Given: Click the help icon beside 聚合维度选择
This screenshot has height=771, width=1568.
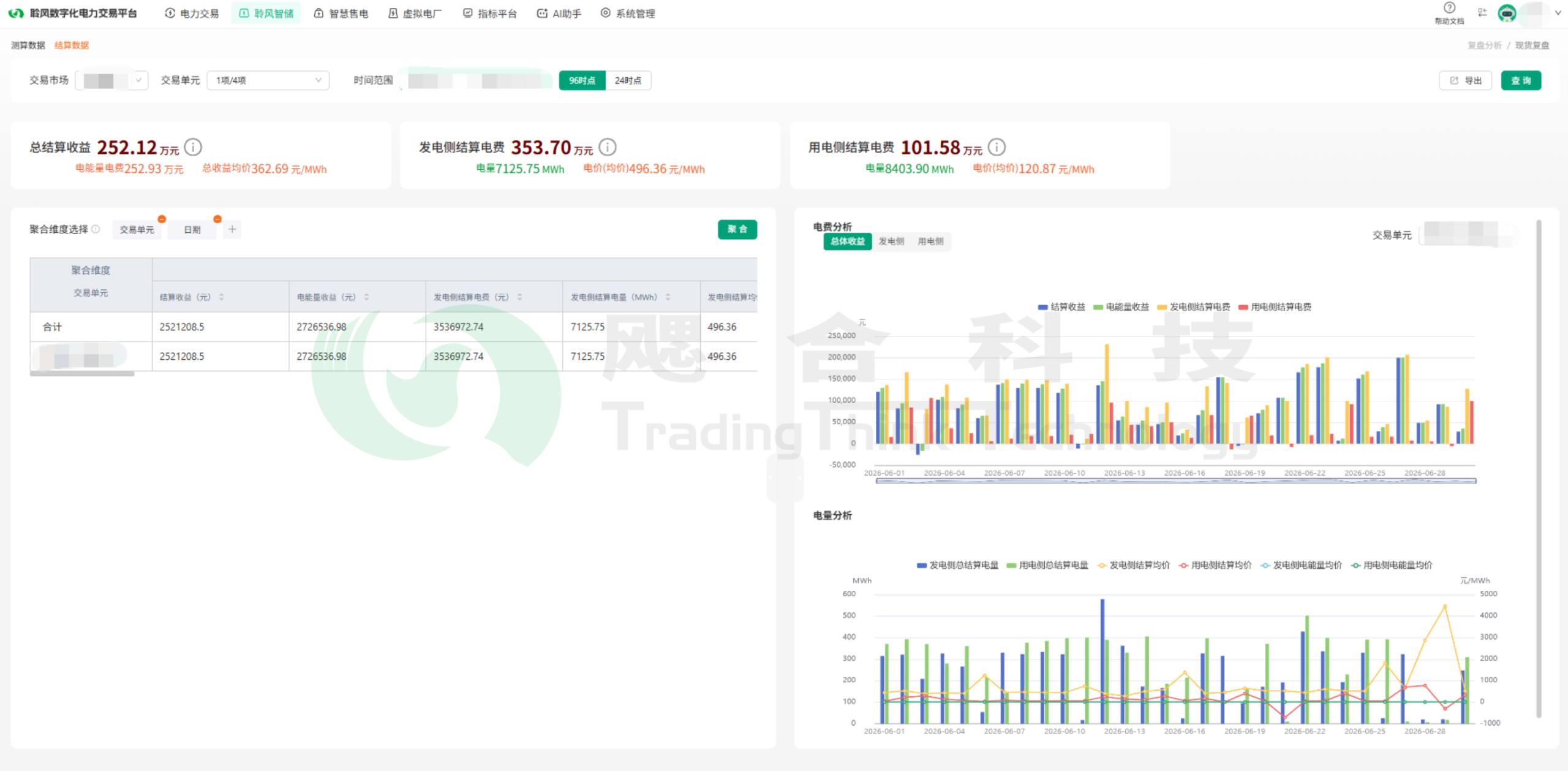Looking at the screenshot, I should [x=96, y=229].
